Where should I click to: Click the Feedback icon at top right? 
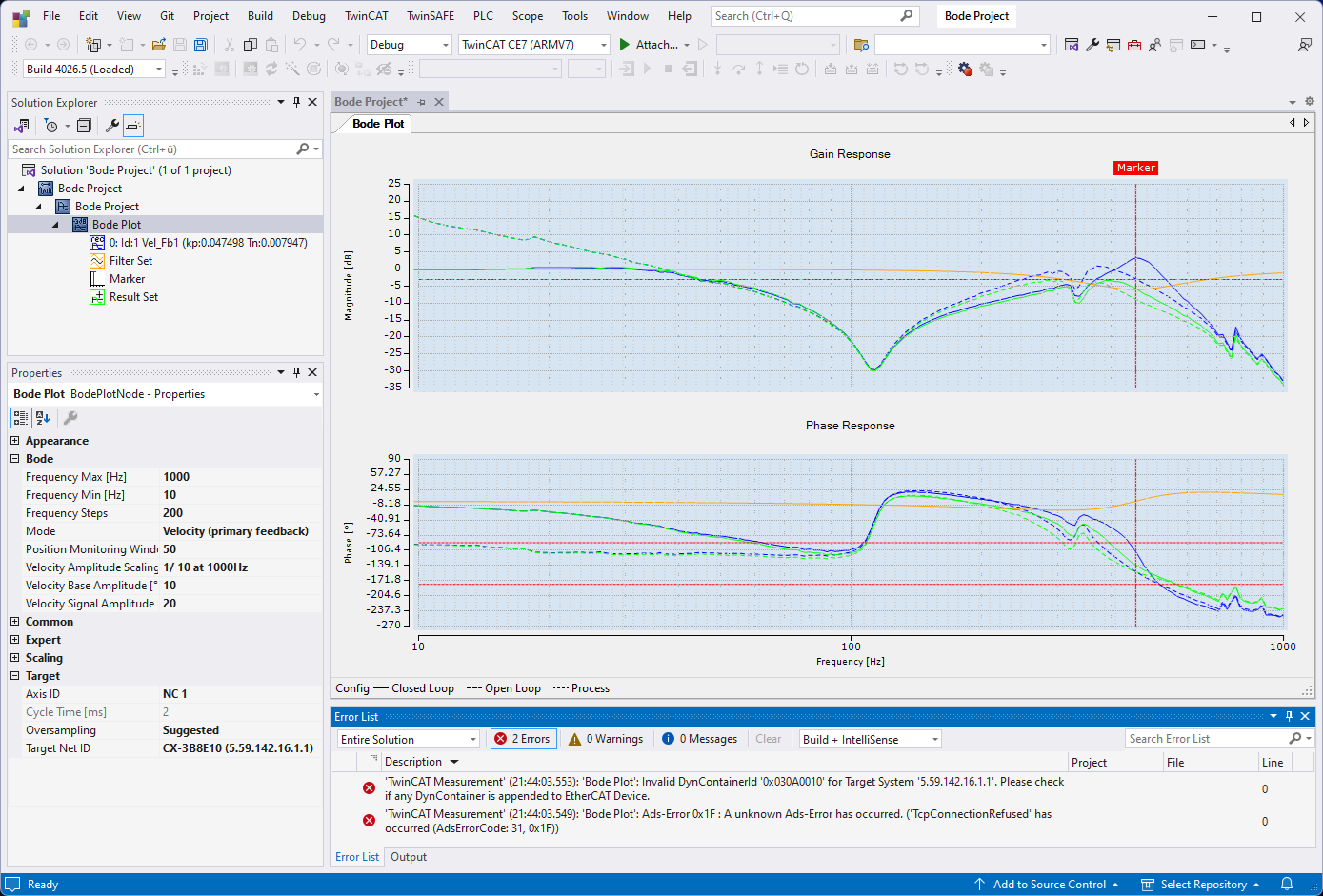(x=1304, y=45)
